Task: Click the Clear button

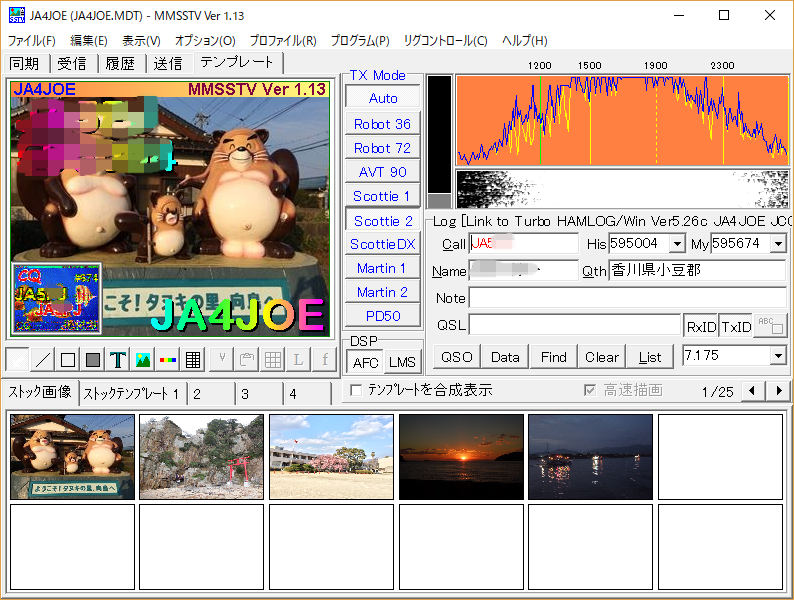Action: pyautogui.click(x=602, y=357)
